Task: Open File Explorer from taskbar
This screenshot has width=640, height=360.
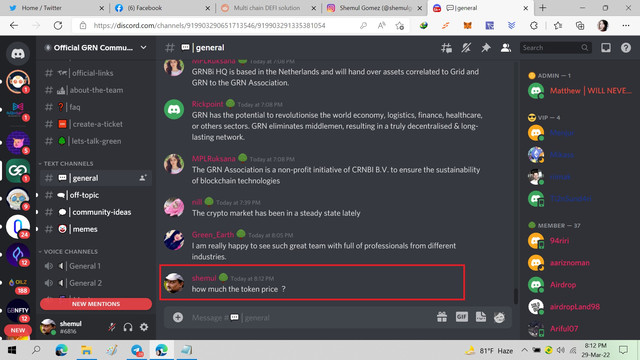Action: point(86,350)
